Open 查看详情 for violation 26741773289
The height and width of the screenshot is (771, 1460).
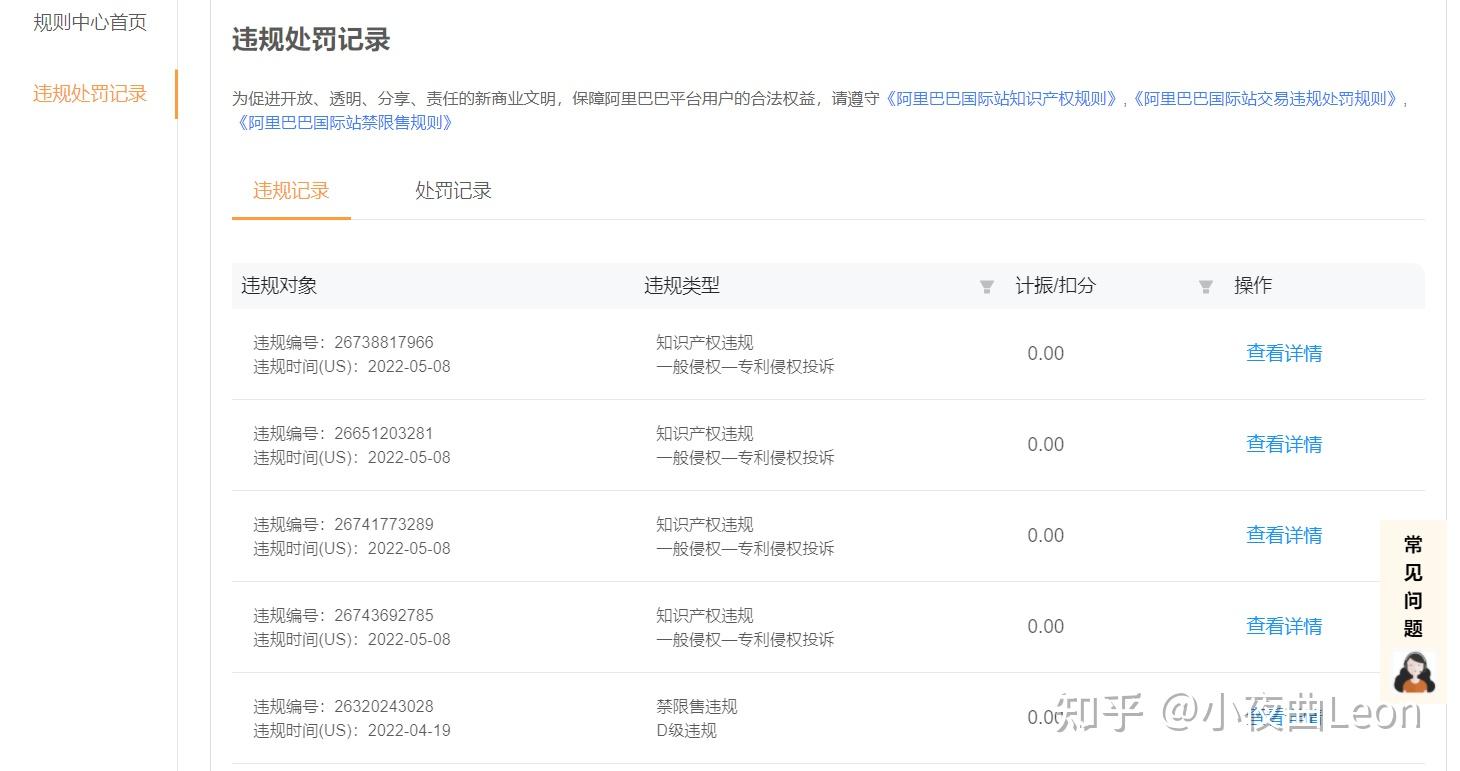(1283, 535)
